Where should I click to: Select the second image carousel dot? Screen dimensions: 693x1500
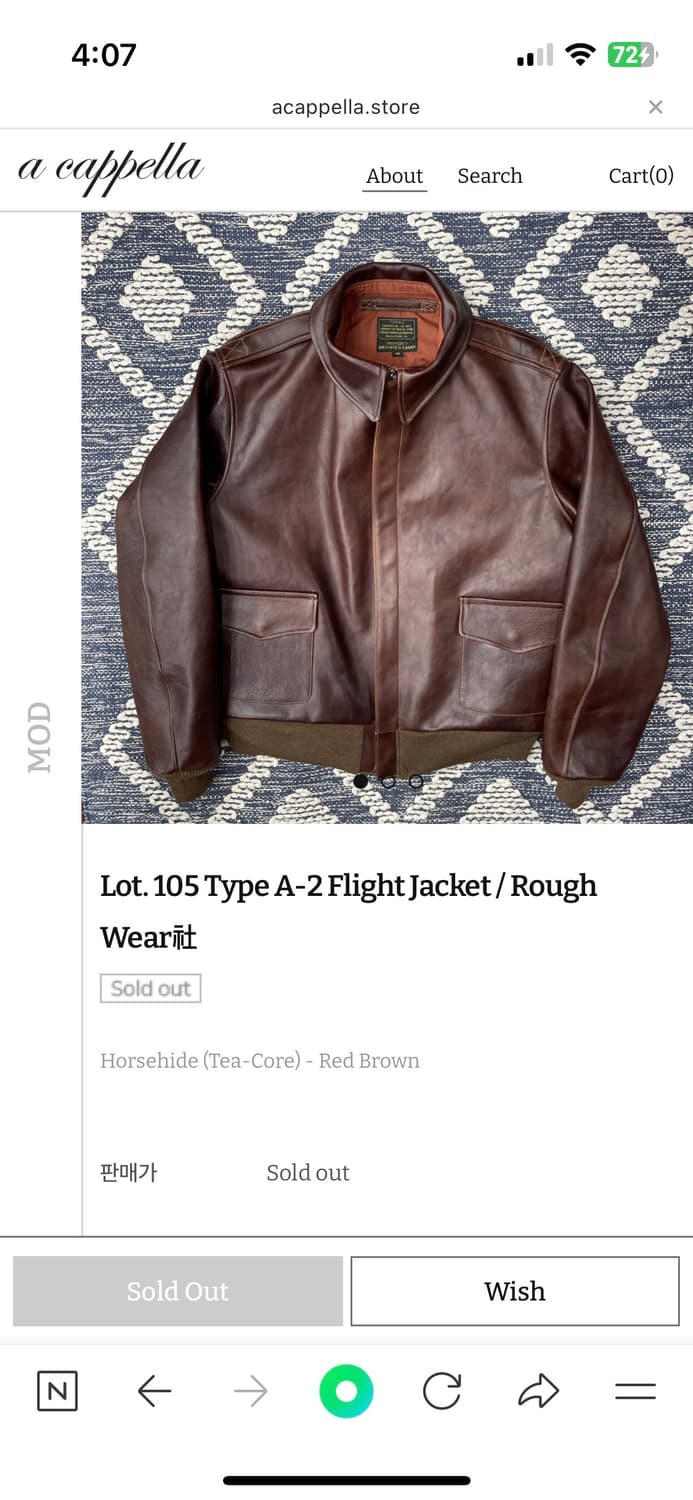click(388, 781)
